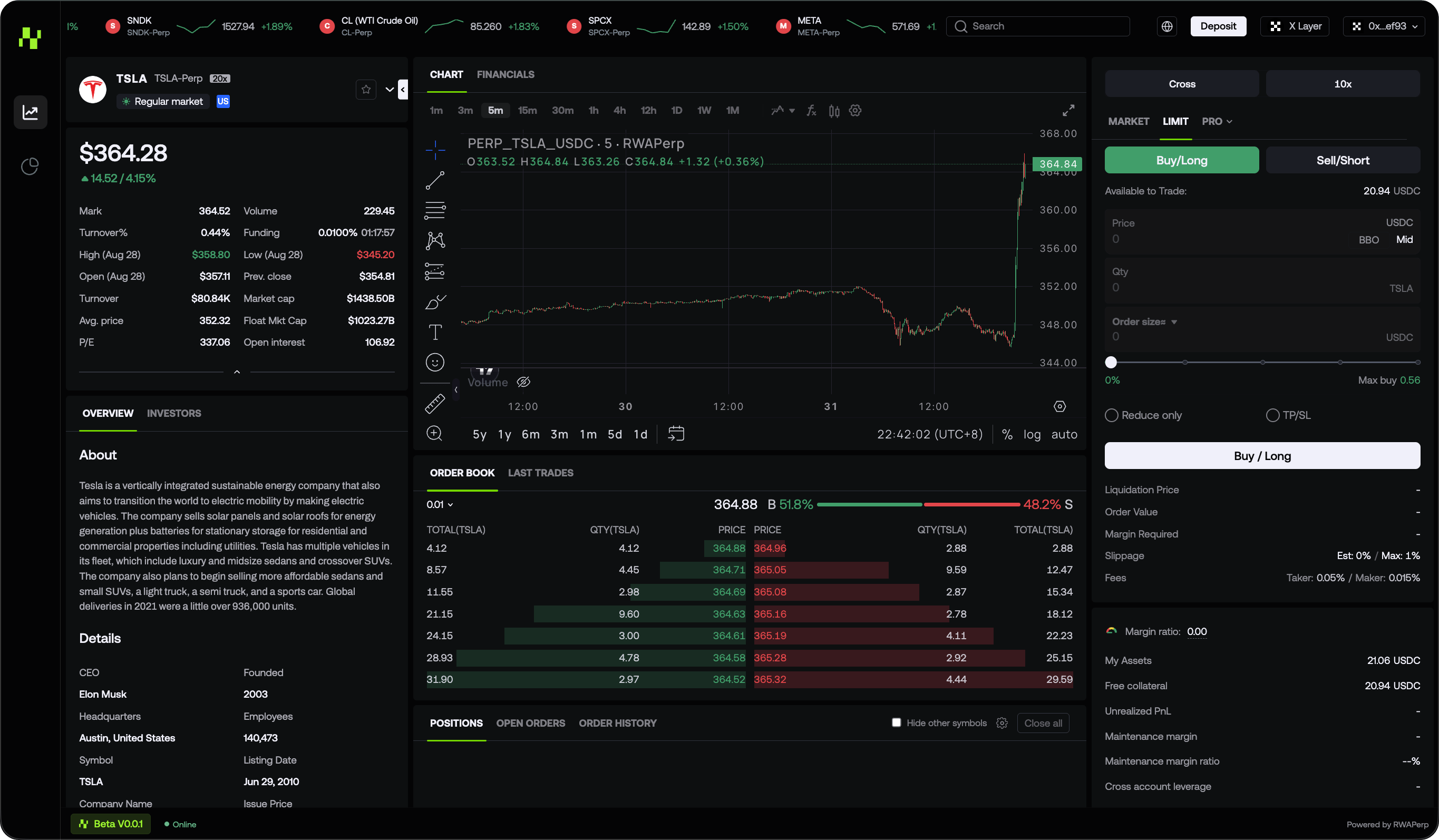Image resolution: width=1439 pixels, height=840 pixels.
Task: Select the MARKET order tab
Action: [1129, 122]
